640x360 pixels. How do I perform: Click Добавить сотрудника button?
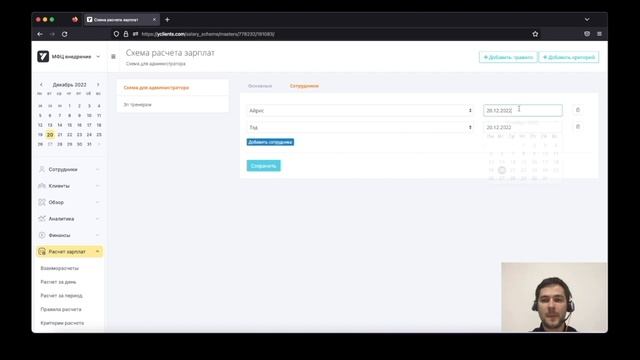pos(270,142)
